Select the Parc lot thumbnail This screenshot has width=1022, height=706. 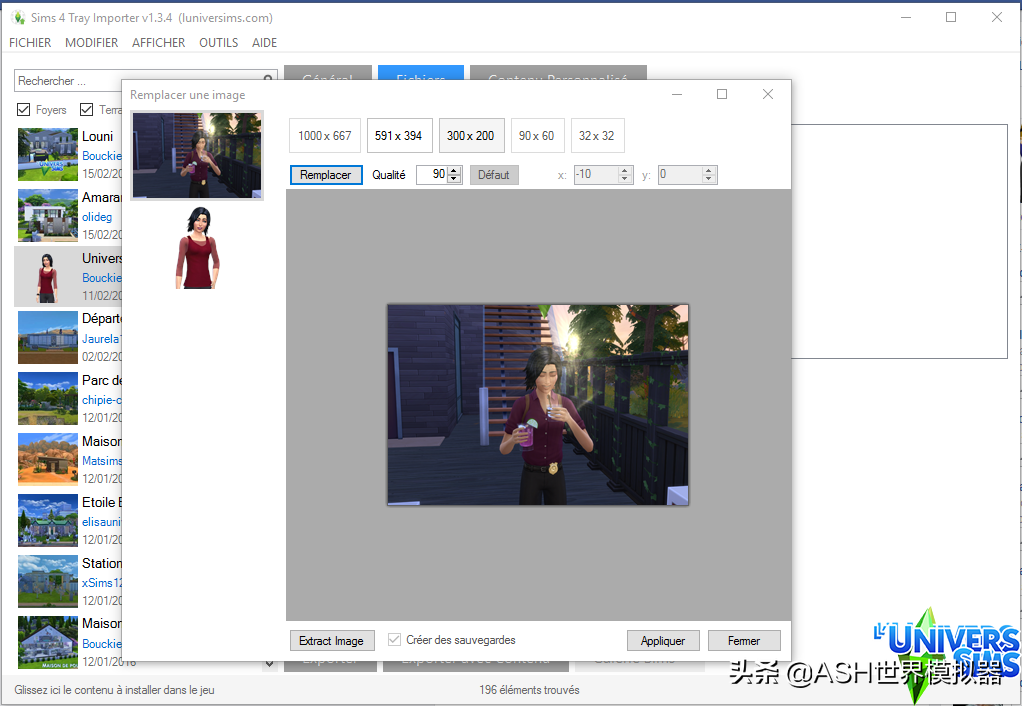coord(48,398)
